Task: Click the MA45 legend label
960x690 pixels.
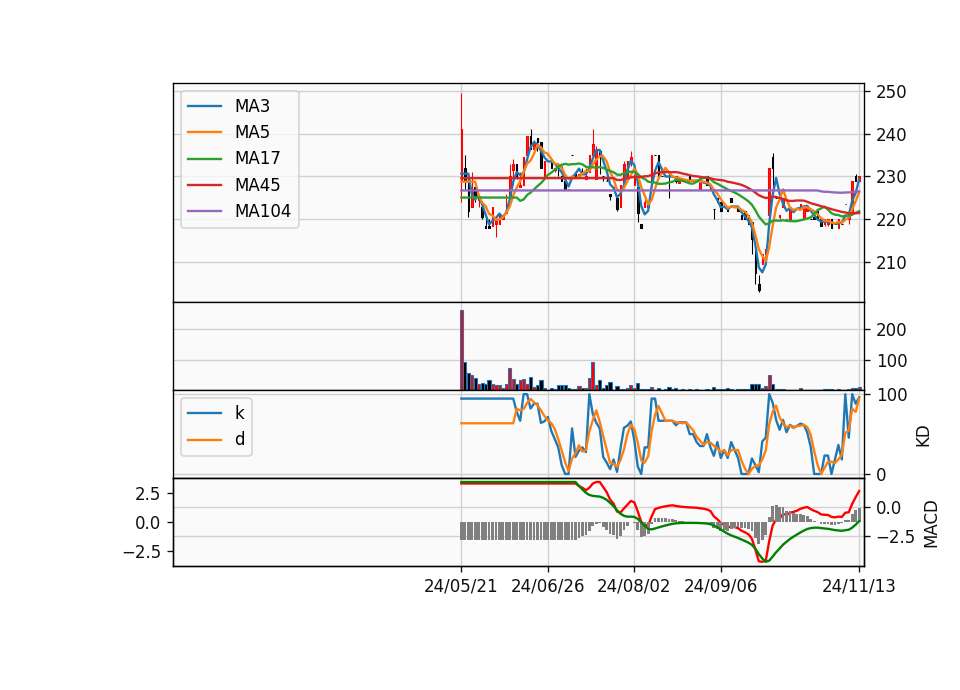Action: click(x=257, y=185)
